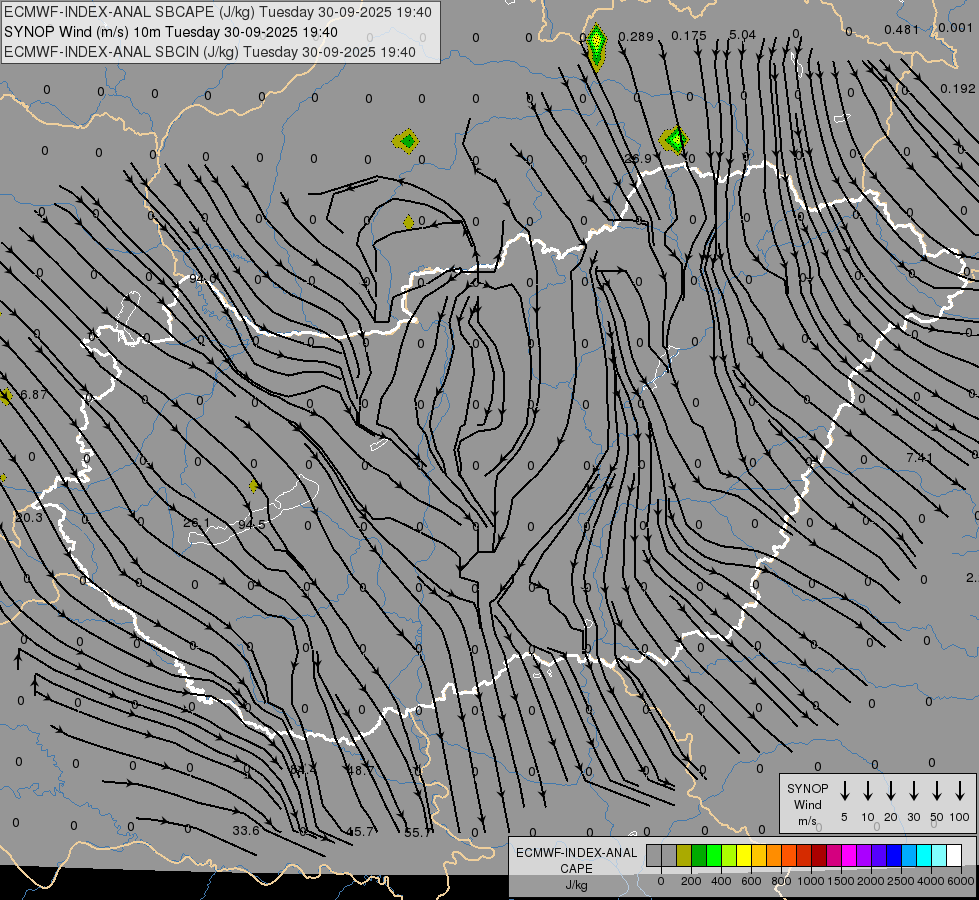Click the map value 0.289
Screen dimensions: 979x900
click(x=636, y=37)
